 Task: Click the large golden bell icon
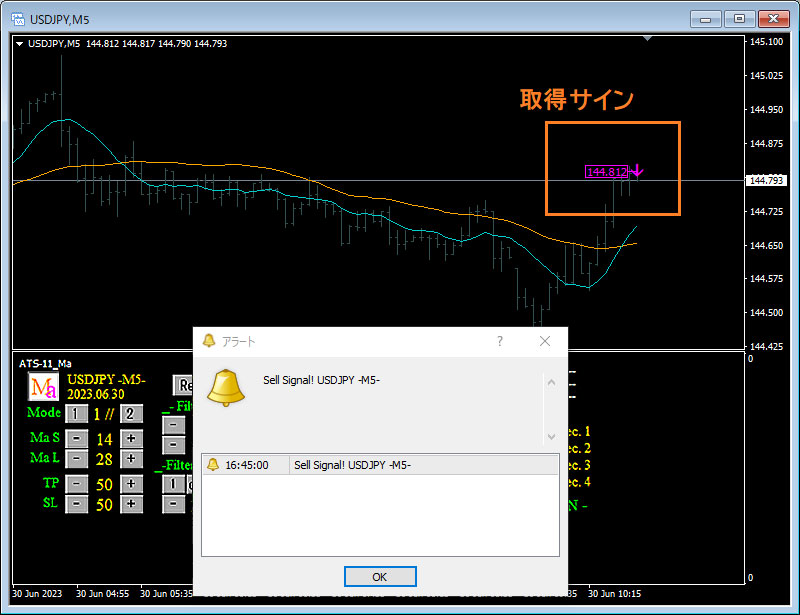click(x=226, y=388)
